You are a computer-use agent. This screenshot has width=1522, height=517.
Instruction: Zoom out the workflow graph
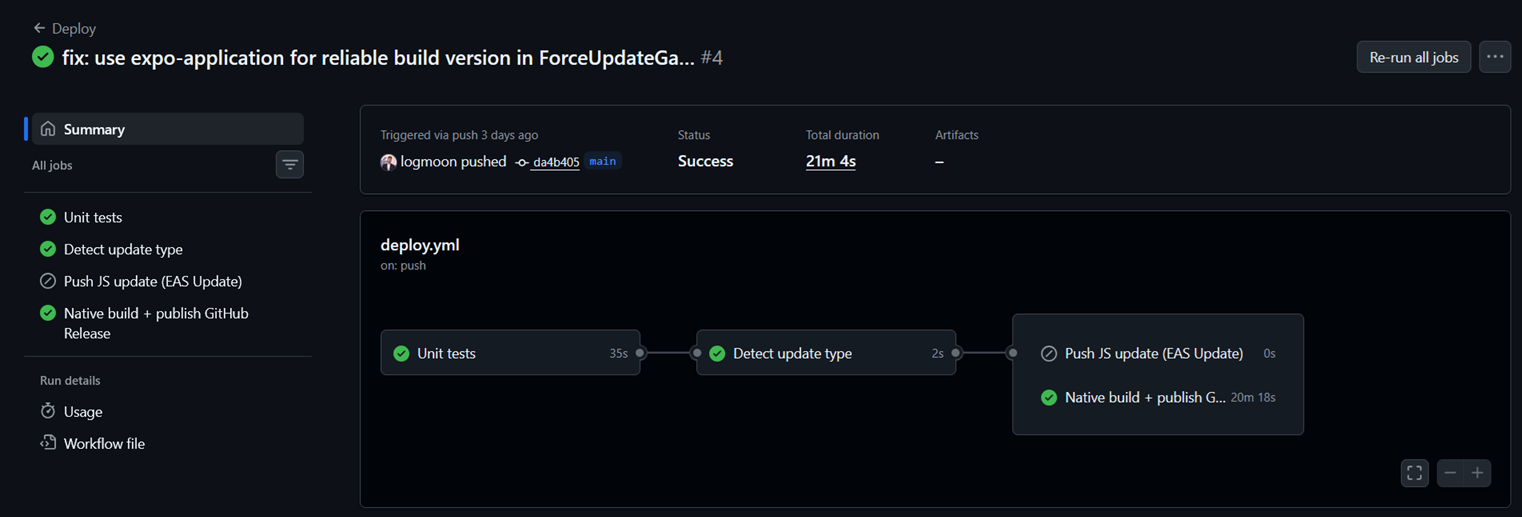tap(1450, 473)
